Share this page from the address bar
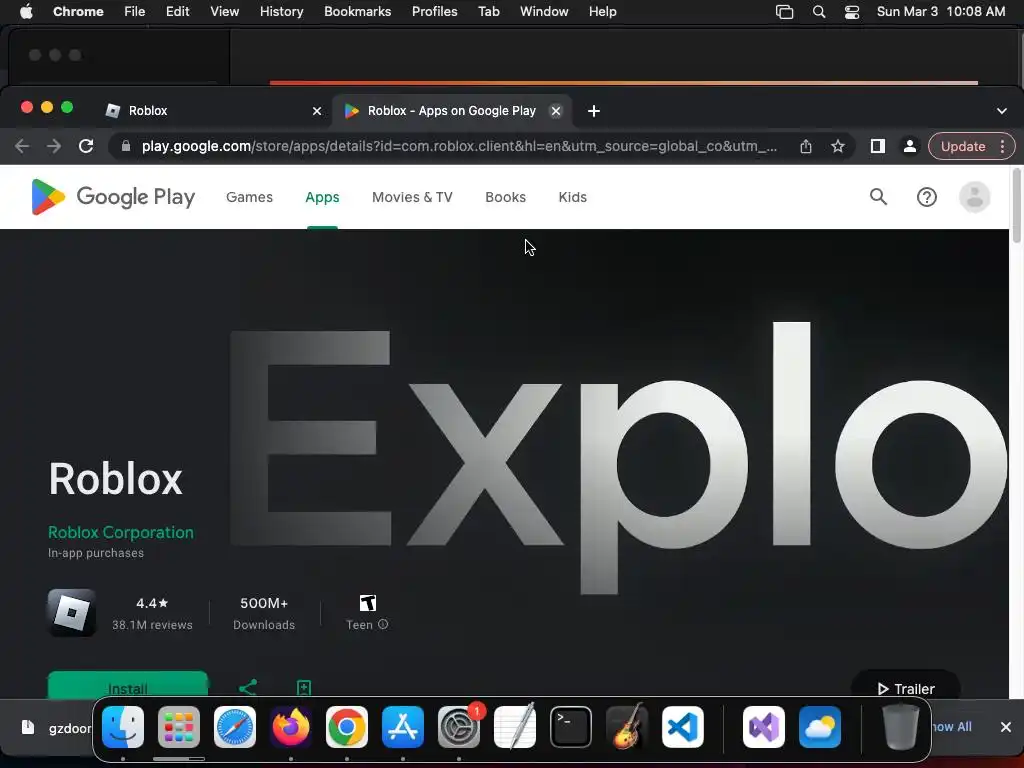 coord(806,146)
